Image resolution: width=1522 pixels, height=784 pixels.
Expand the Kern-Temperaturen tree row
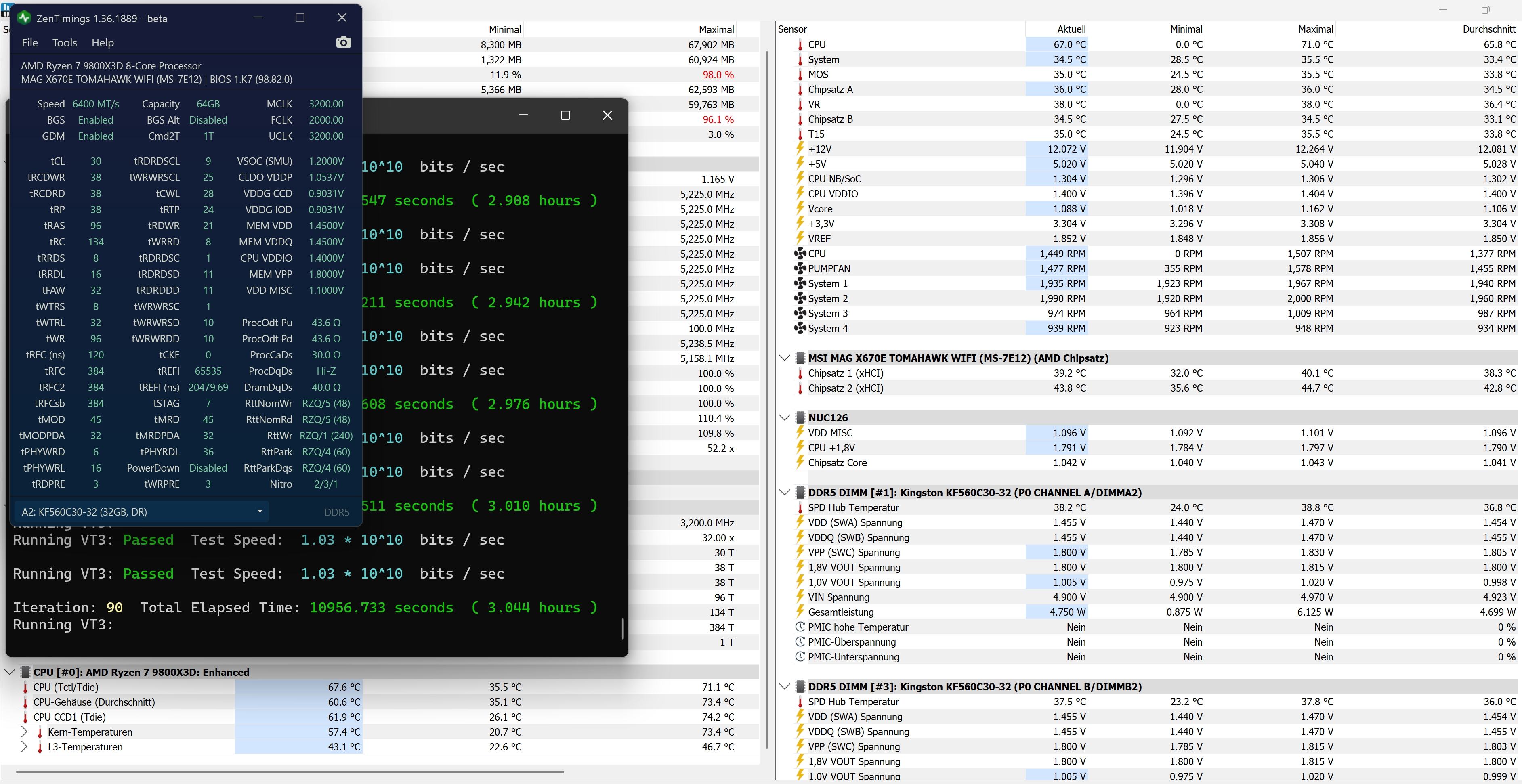coord(24,732)
